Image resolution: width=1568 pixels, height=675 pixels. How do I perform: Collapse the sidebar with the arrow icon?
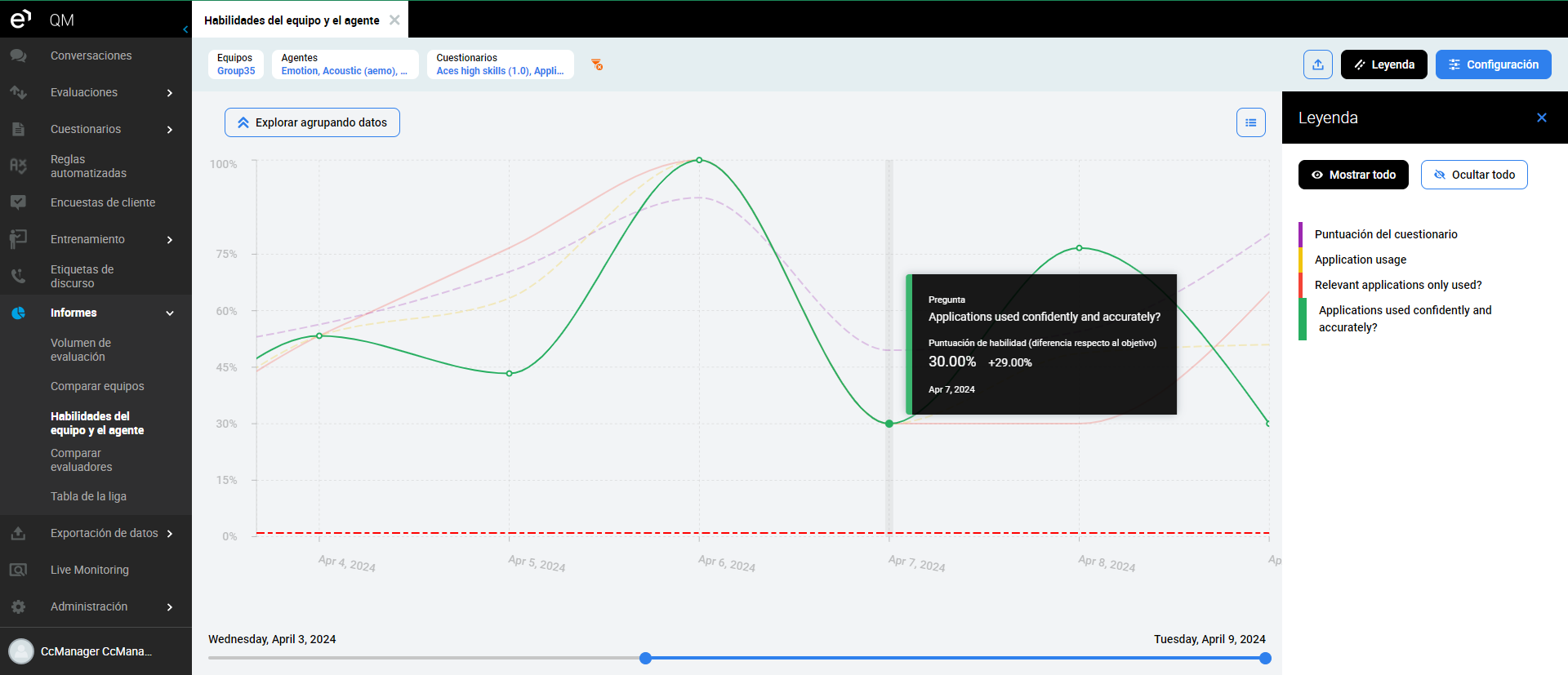[185, 29]
